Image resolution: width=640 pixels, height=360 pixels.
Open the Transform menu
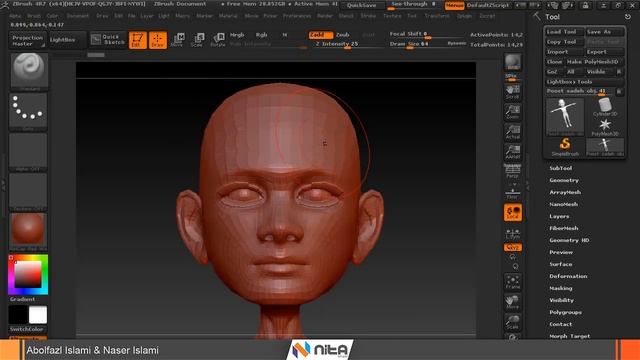click(x=437, y=16)
